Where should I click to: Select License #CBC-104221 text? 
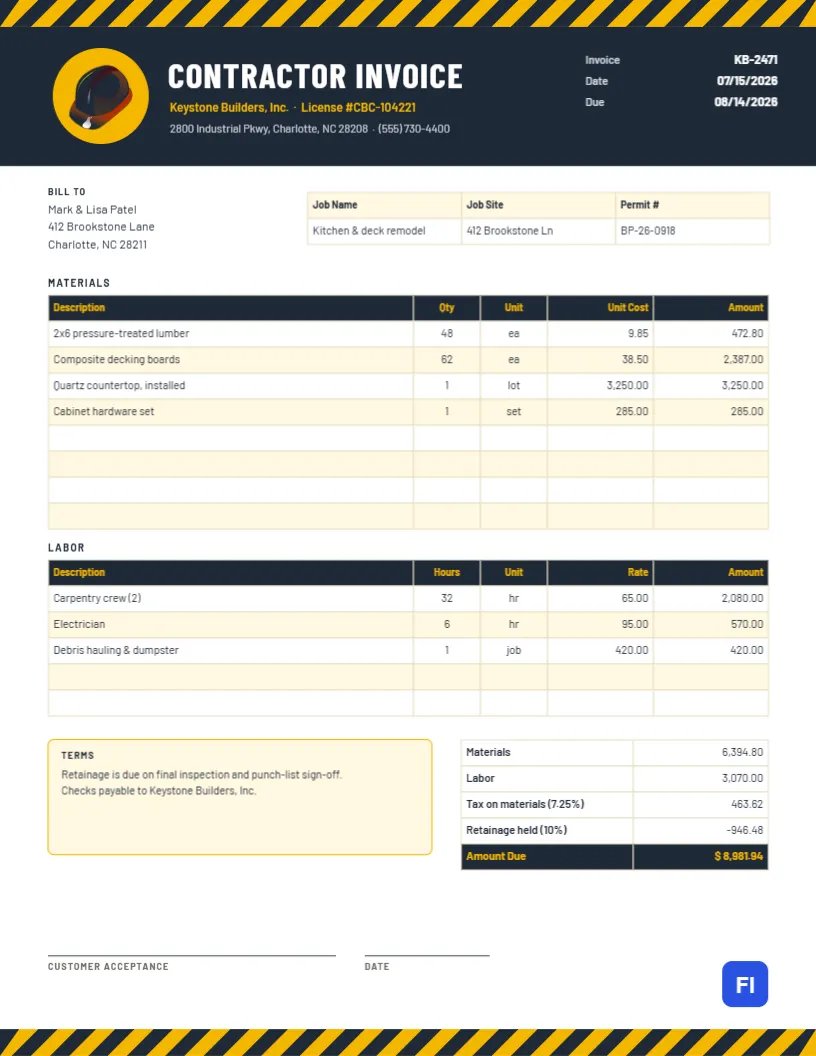pyautogui.click(x=358, y=107)
